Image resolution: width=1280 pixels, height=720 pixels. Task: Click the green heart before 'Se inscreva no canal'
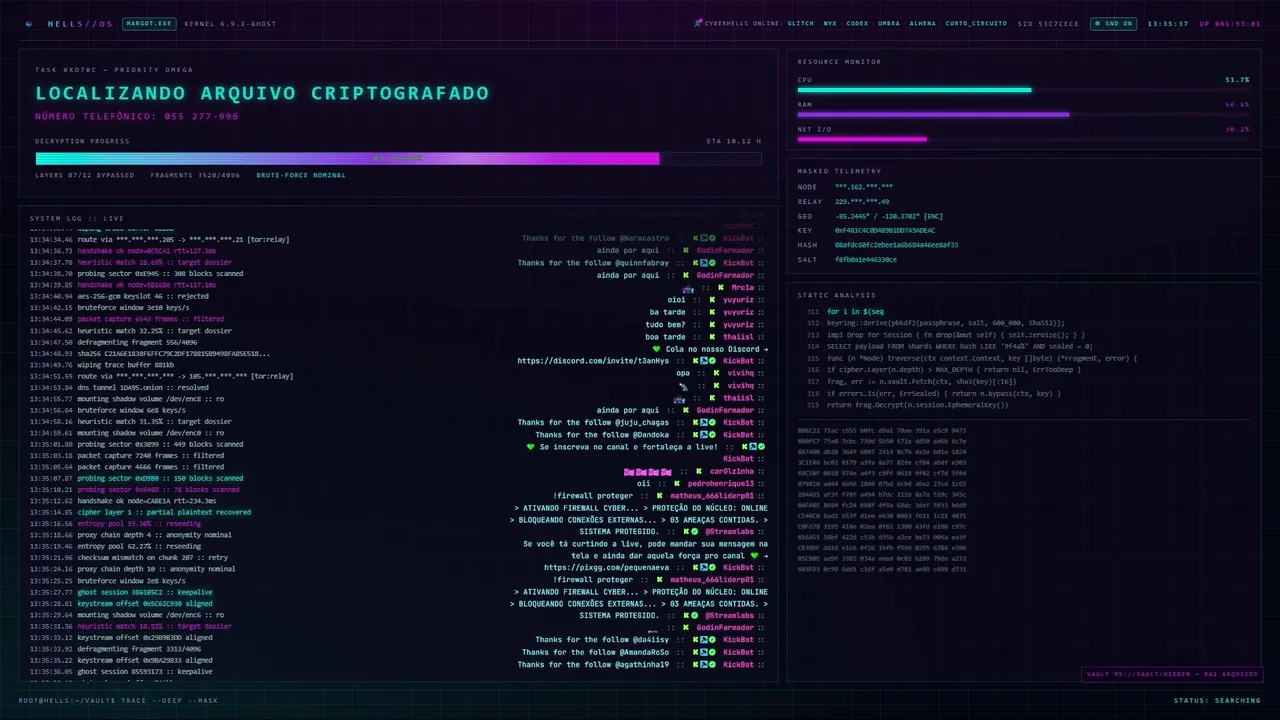530,447
